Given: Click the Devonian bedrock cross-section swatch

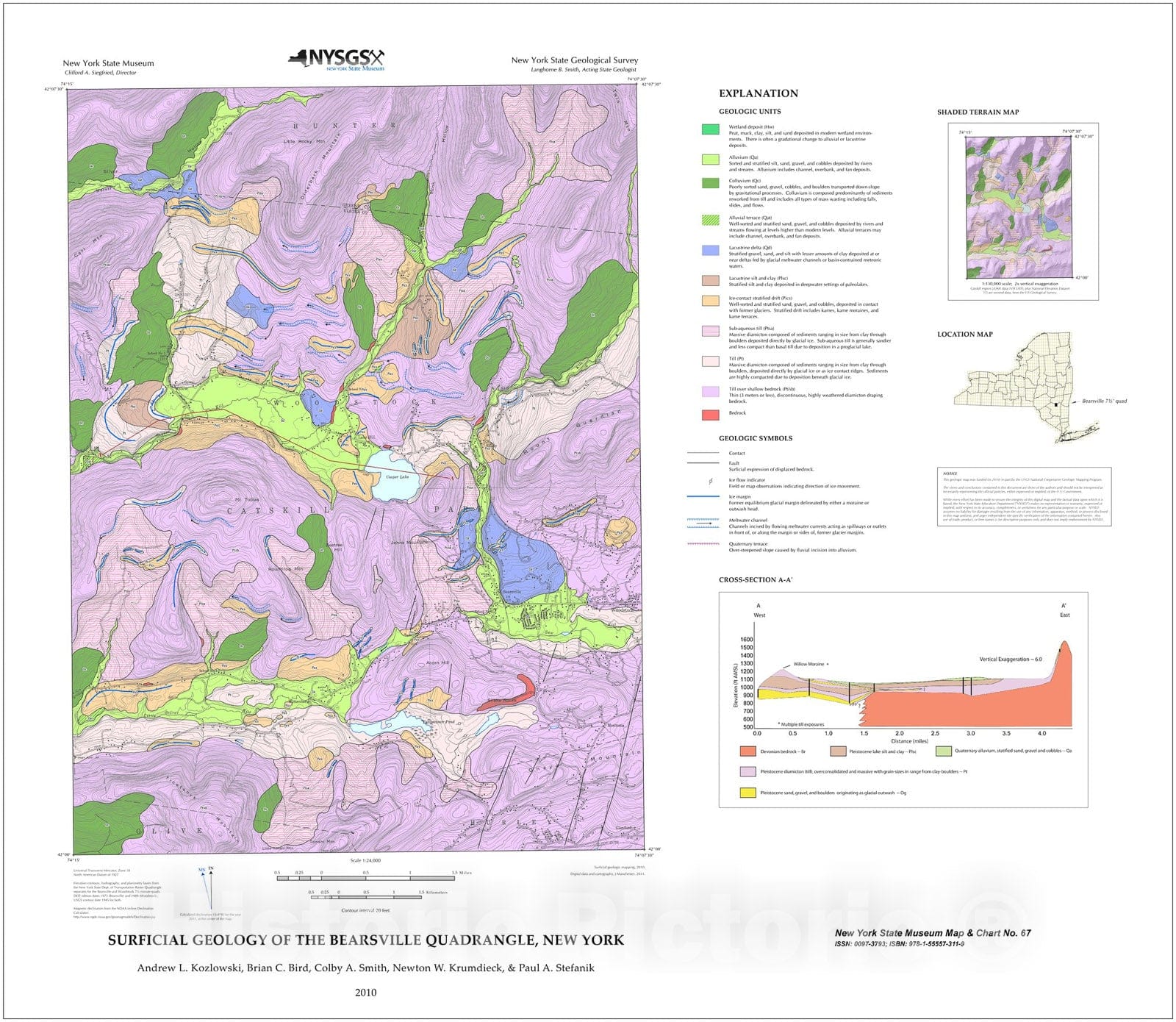Looking at the screenshot, I should (747, 751).
